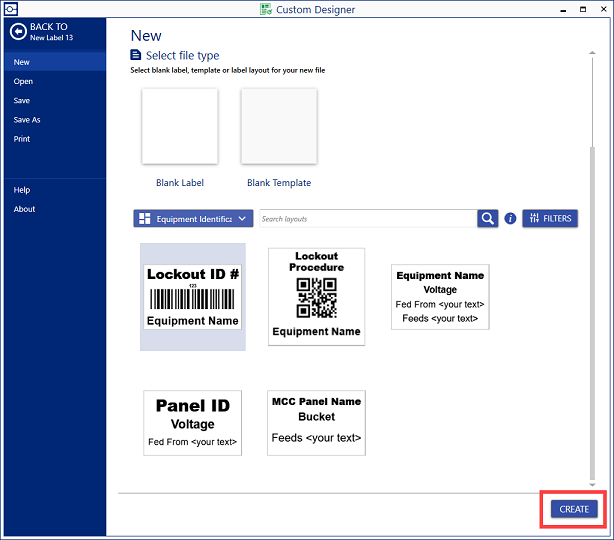Image resolution: width=614 pixels, height=540 pixels.
Task: Click the Blank Label caption link
Action: pyautogui.click(x=180, y=182)
